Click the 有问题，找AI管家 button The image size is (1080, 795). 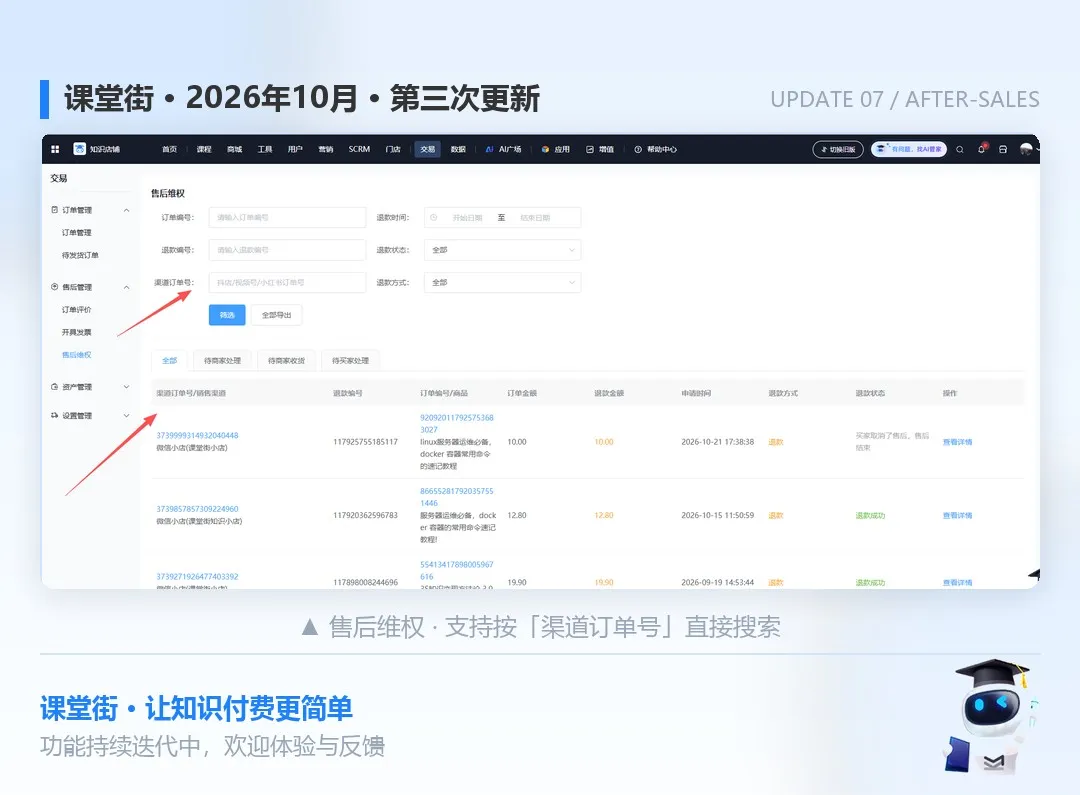pos(909,149)
